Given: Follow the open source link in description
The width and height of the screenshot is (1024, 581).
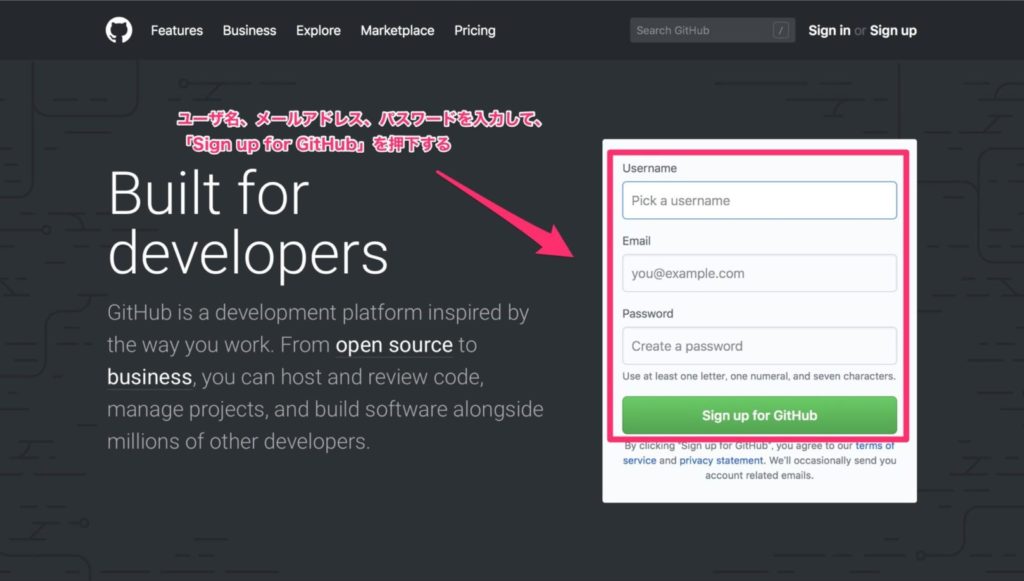Looking at the screenshot, I should pyautogui.click(x=394, y=345).
